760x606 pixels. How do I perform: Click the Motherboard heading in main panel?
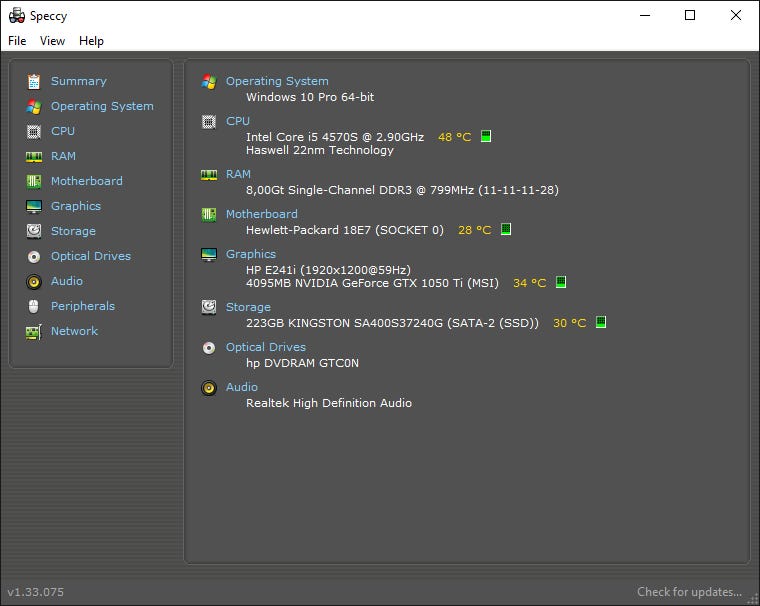[261, 214]
